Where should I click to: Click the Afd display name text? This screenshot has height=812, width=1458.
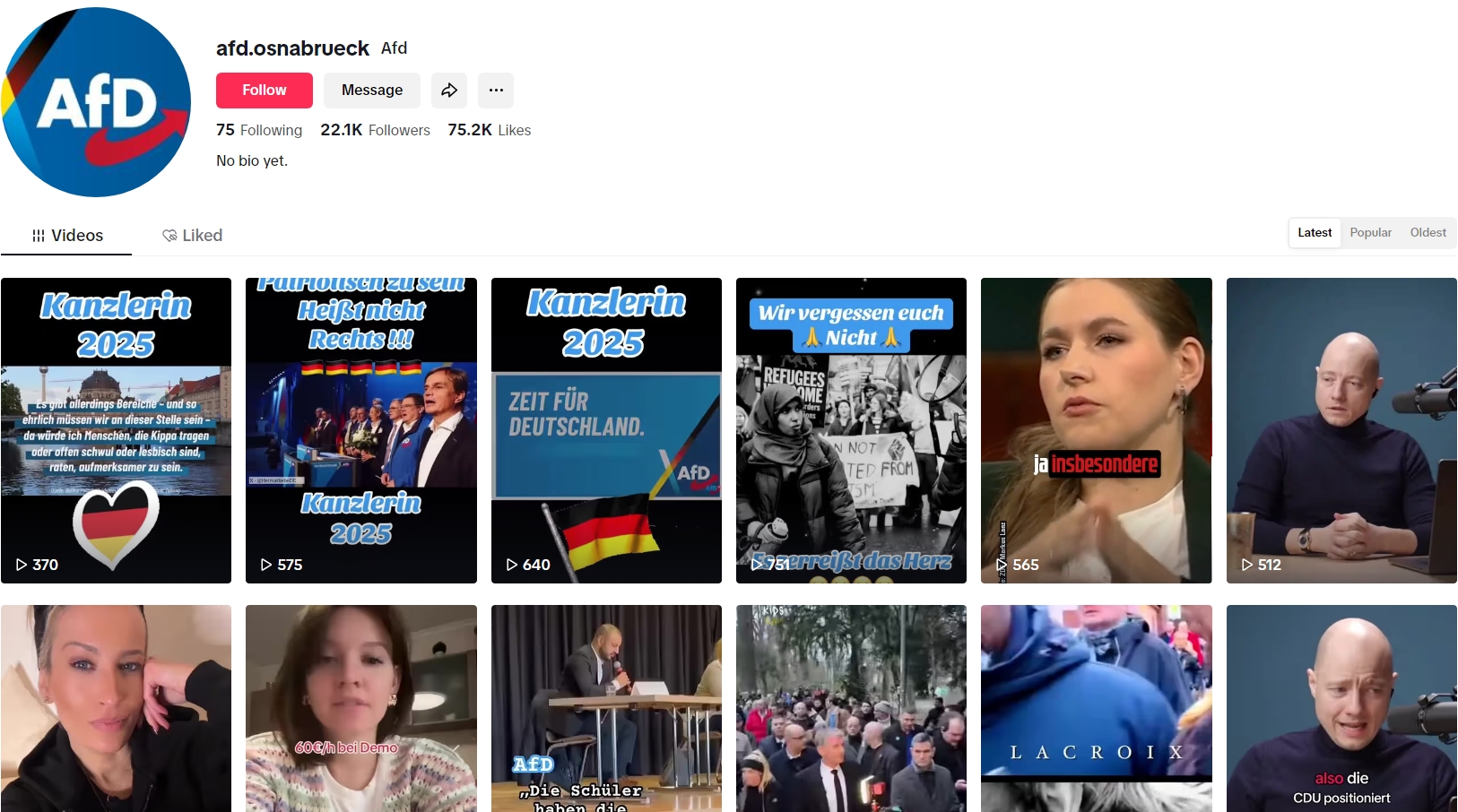(395, 48)
